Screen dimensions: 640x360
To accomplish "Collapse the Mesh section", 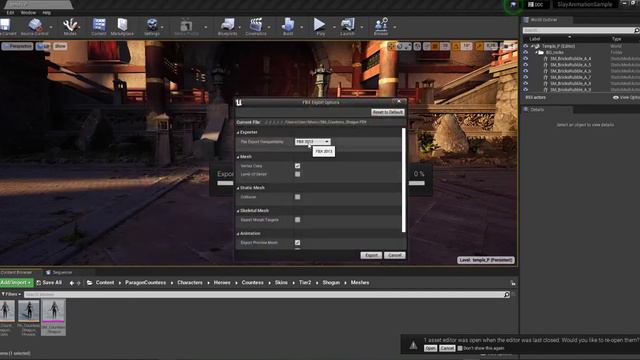I will [x=238, y=157].
